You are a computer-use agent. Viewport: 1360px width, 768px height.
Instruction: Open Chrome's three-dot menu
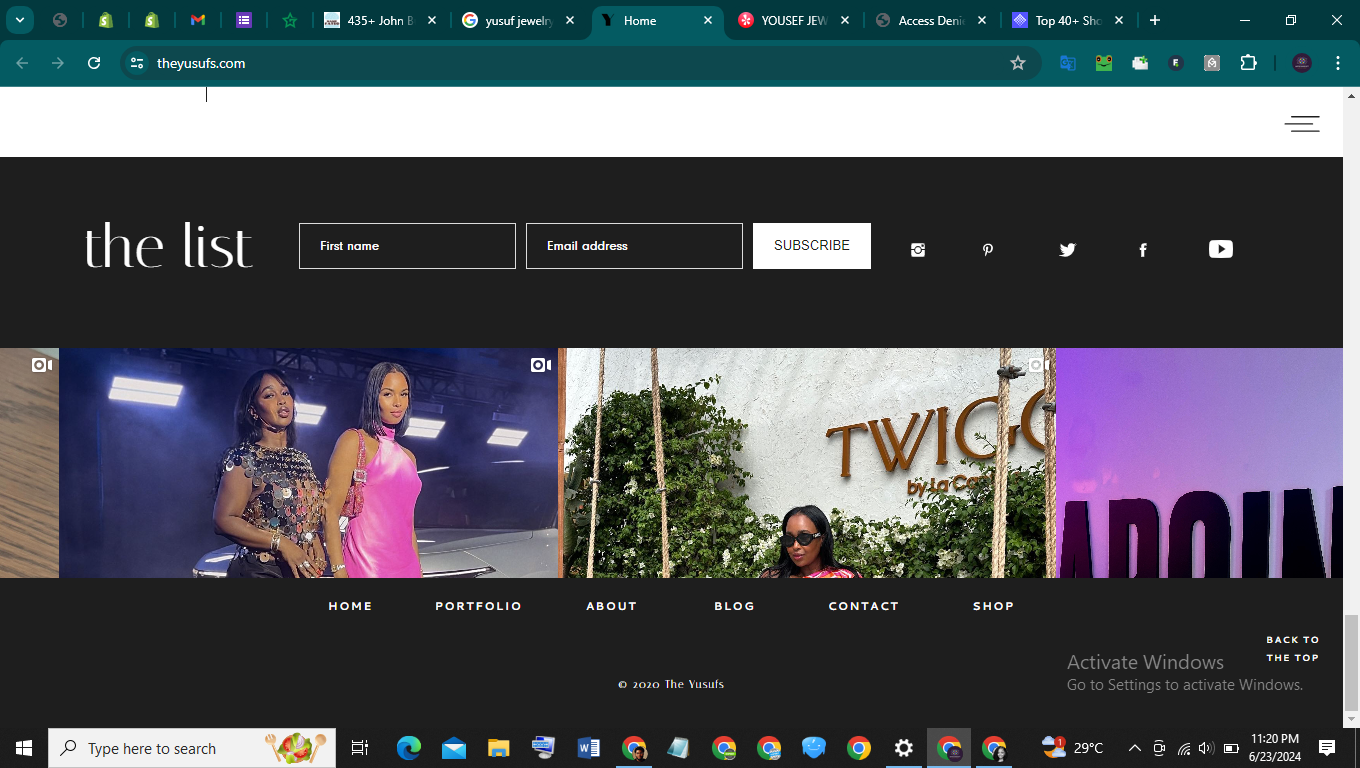(x=1338, y=63)
